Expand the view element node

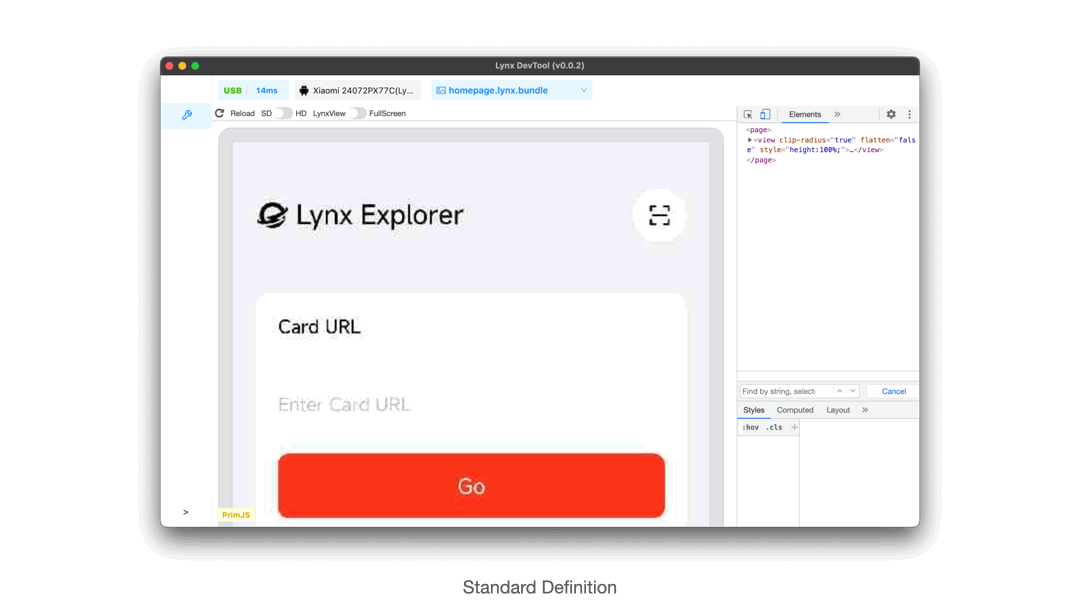[749, 140]
